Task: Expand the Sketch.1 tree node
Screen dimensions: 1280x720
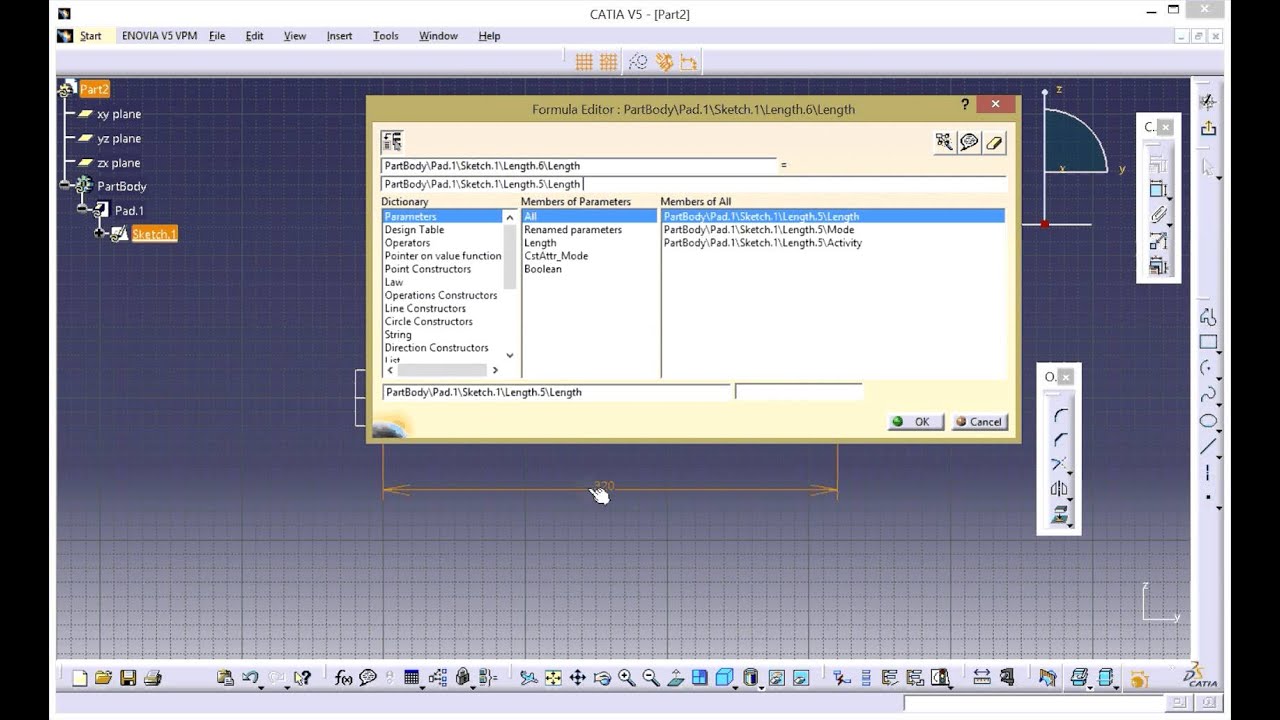Action: [99, 234]
